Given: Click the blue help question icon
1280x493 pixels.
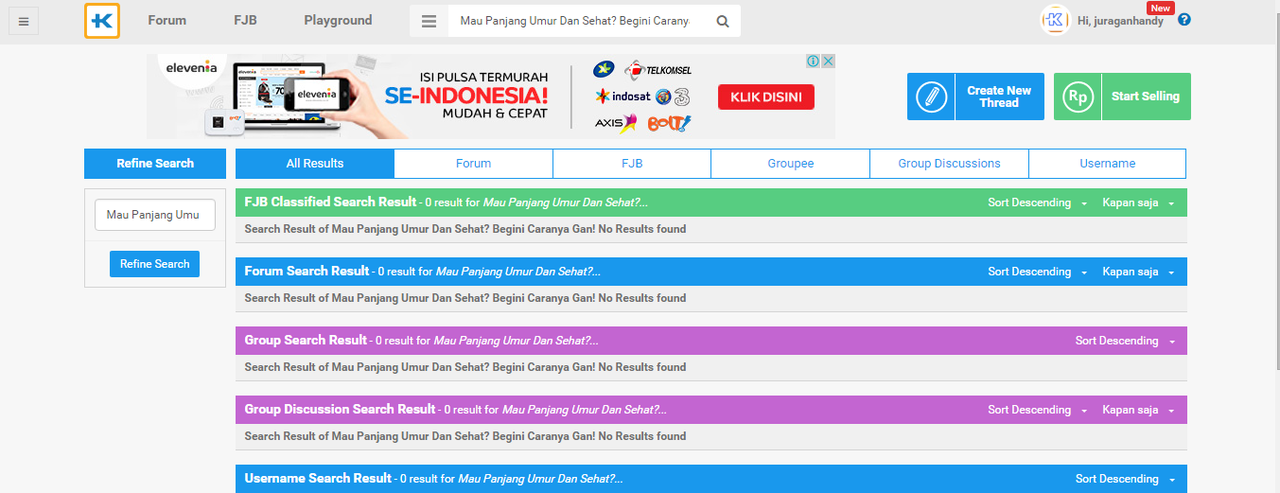Looking at the screenshot, I should pos(1184,19).
